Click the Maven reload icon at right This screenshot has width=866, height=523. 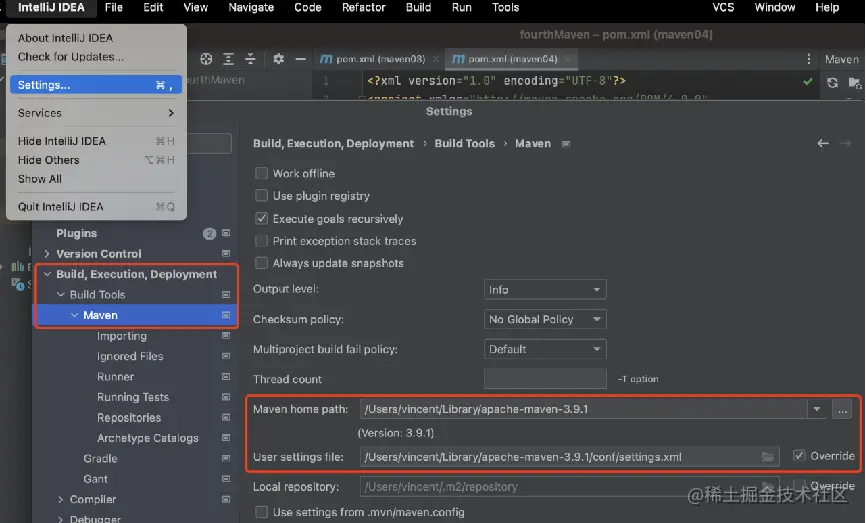point(832,83)
